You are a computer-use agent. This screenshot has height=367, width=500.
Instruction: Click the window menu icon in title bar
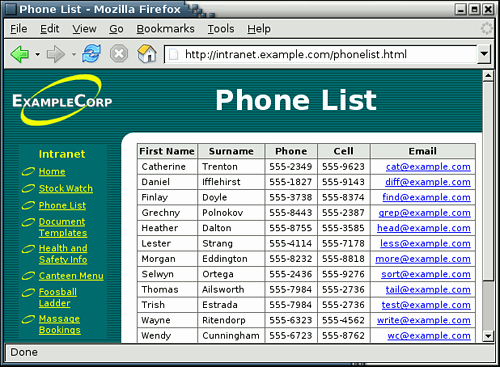[11, 9]
